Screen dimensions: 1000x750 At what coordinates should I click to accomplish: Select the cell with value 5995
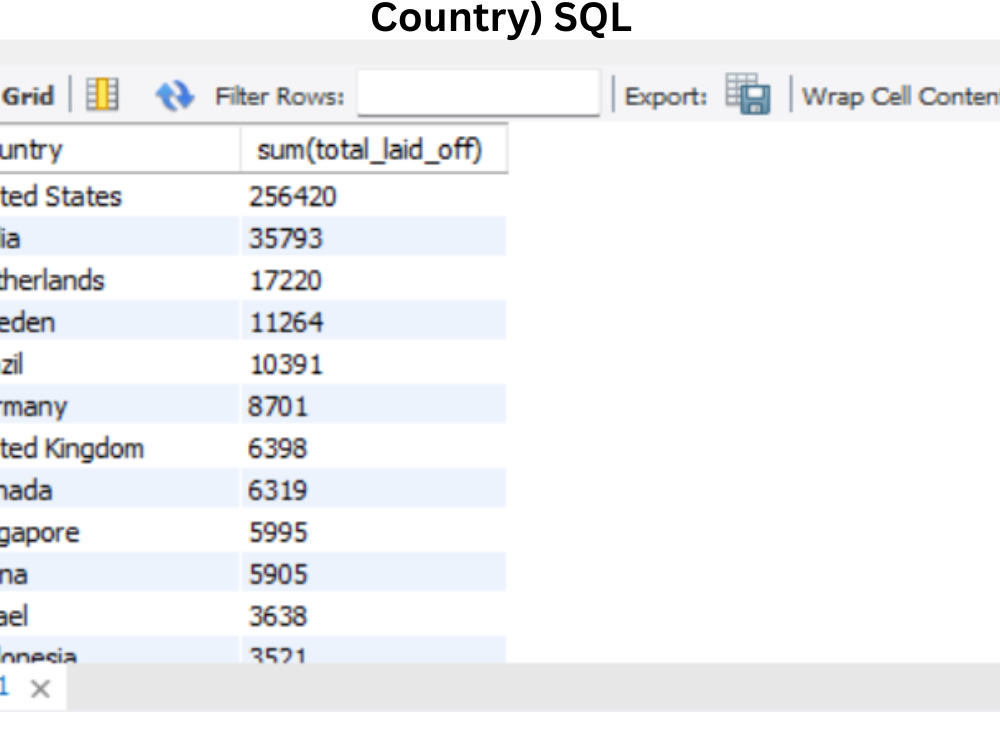coord(374,532)
